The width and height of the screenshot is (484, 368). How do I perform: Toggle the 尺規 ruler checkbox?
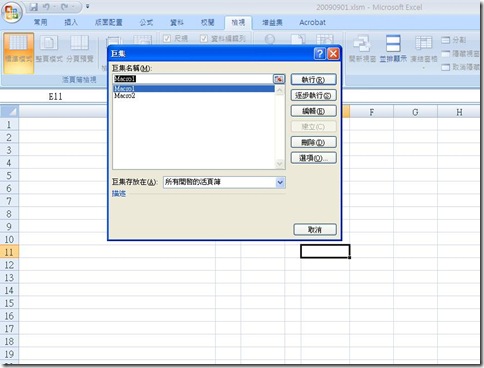point(167,39)
